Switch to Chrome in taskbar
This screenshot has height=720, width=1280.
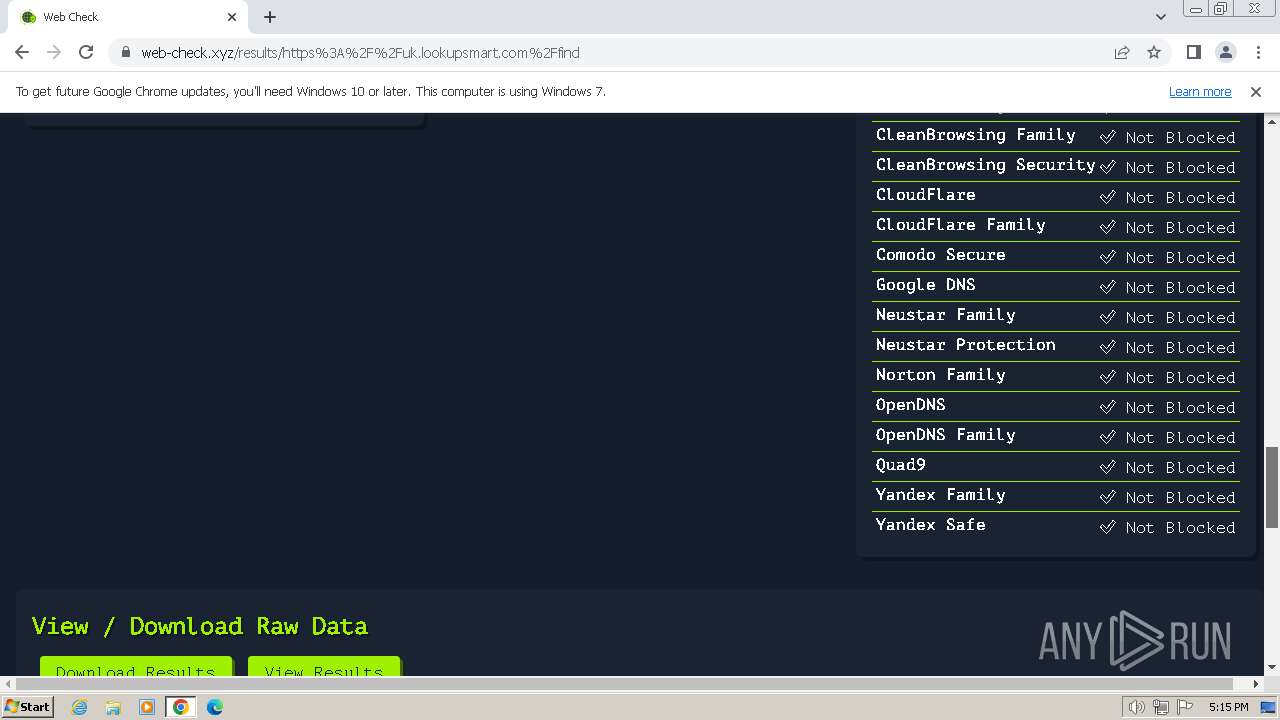point(181,707)
